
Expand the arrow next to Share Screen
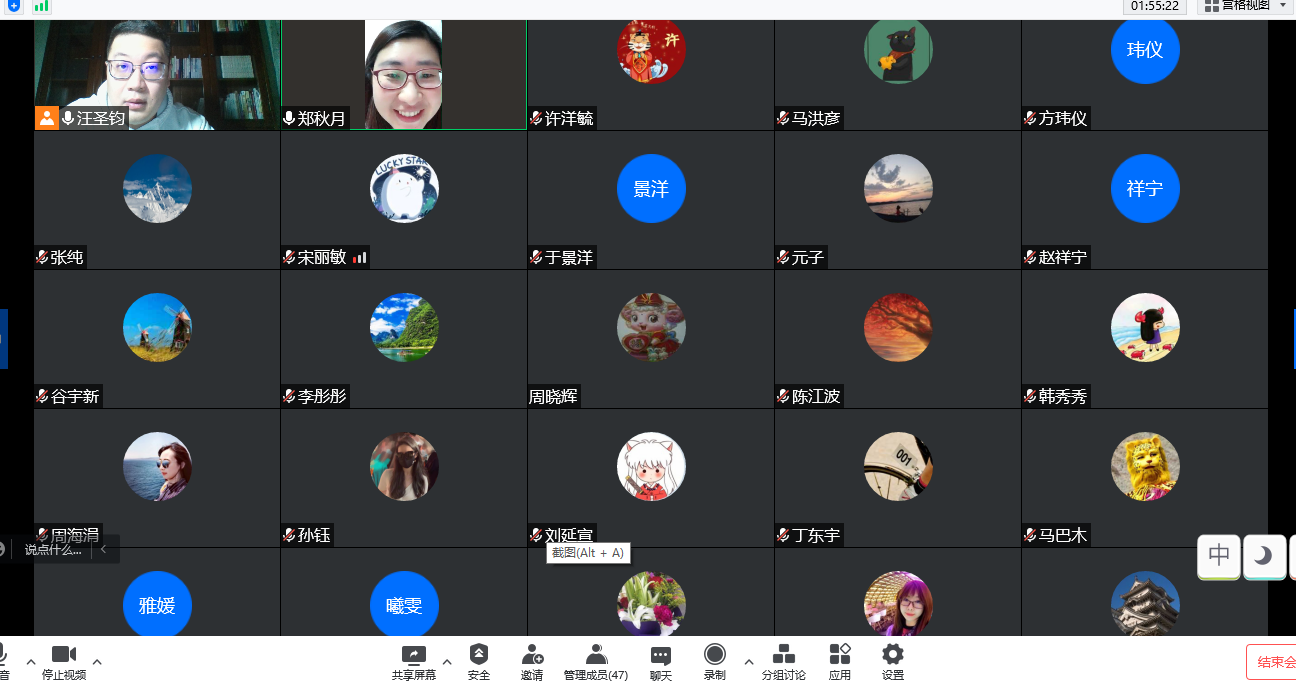point(447,662)
